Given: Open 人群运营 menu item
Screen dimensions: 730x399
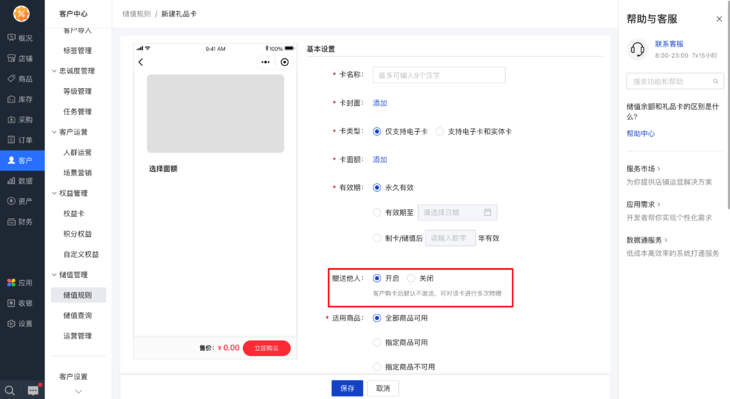Looking at the screenshot, I should [77, 152].
